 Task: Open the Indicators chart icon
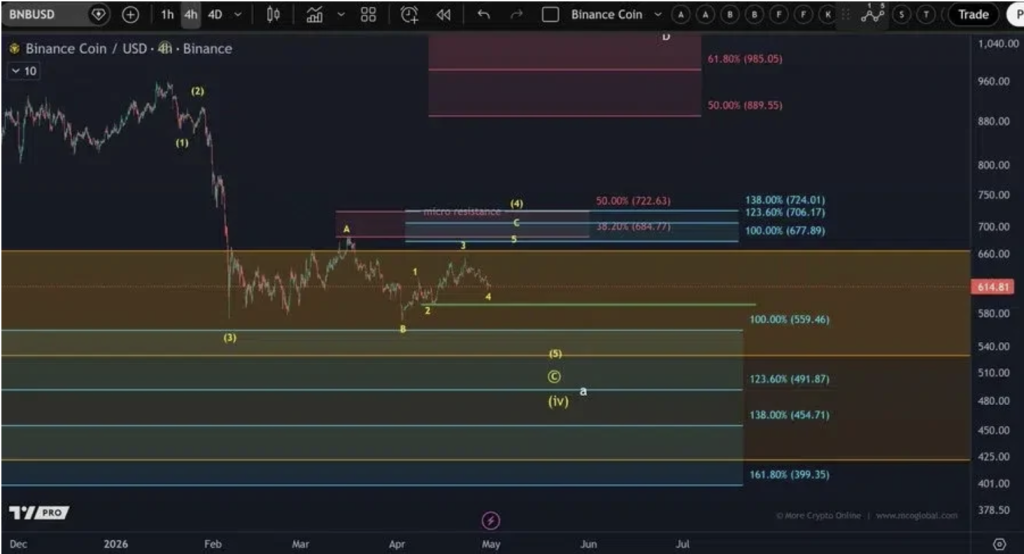point(315,14)
